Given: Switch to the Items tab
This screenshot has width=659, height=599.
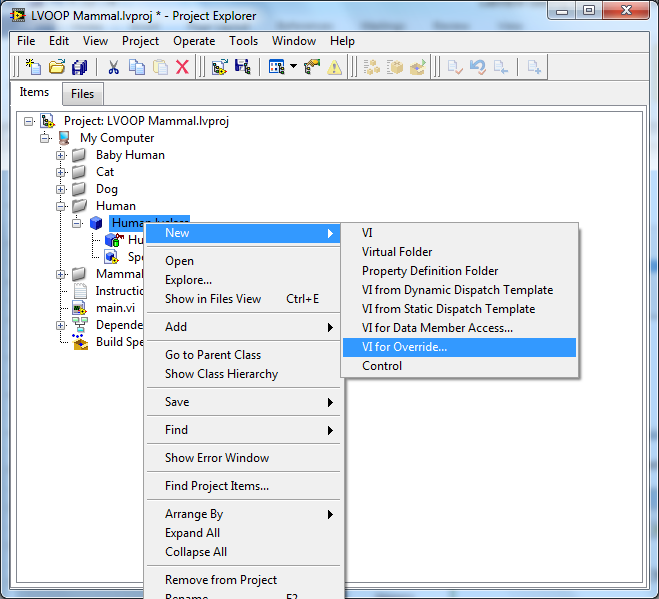Looking at the screenshot, I should (x=34, y=92).
